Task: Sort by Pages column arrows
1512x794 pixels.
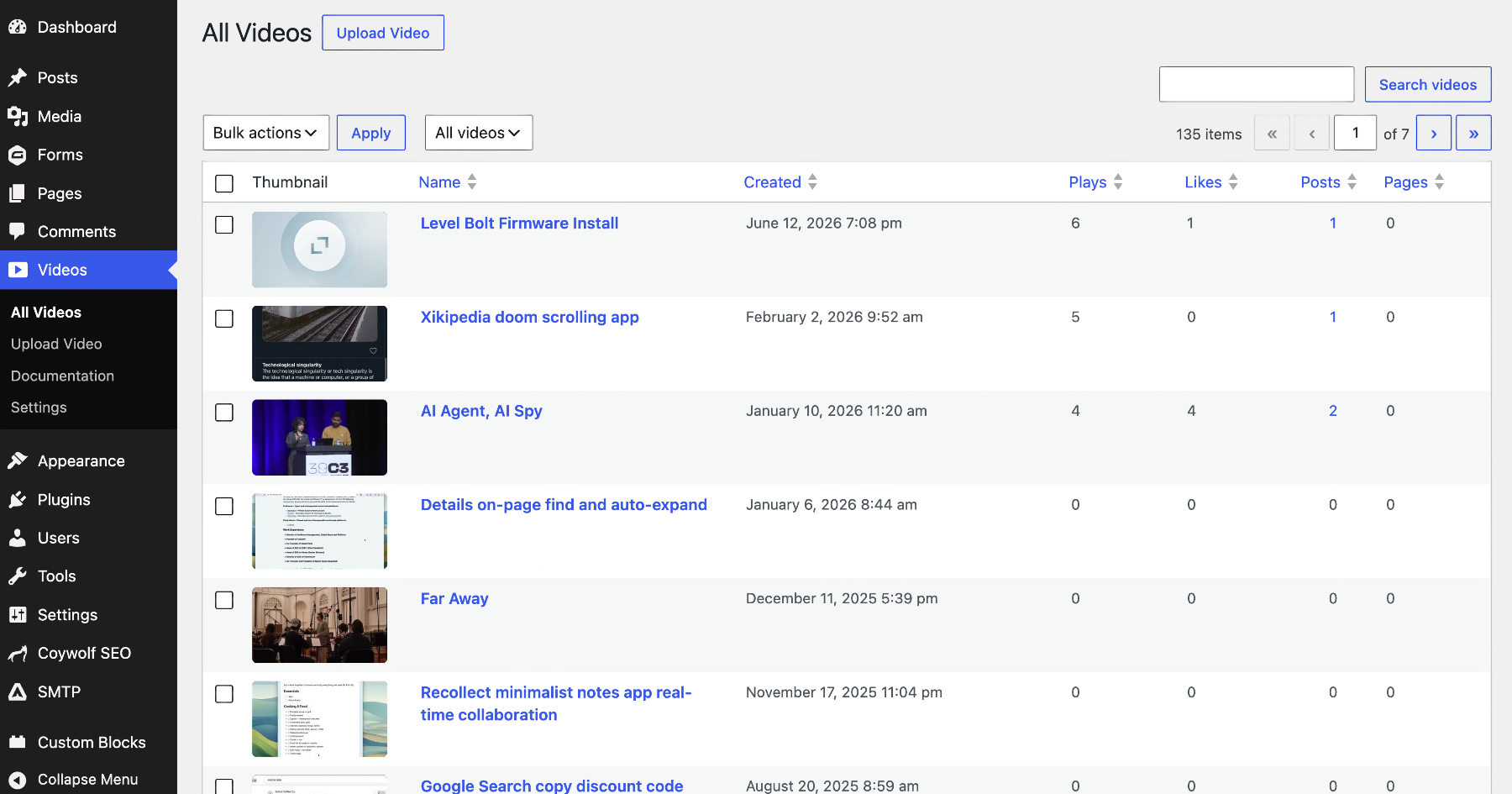Action: pos(1439,181)
